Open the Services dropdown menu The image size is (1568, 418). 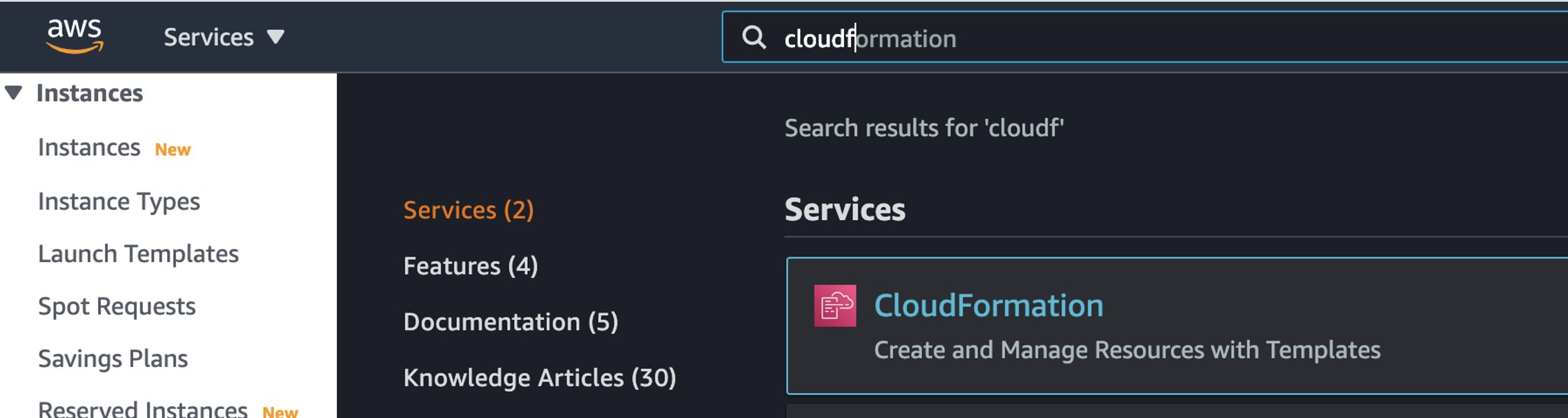(208, 37)
